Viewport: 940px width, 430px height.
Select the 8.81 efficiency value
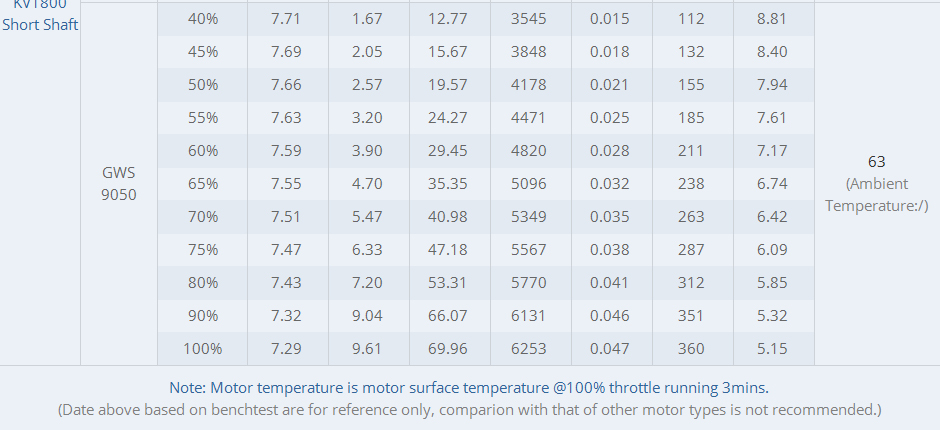772,19
